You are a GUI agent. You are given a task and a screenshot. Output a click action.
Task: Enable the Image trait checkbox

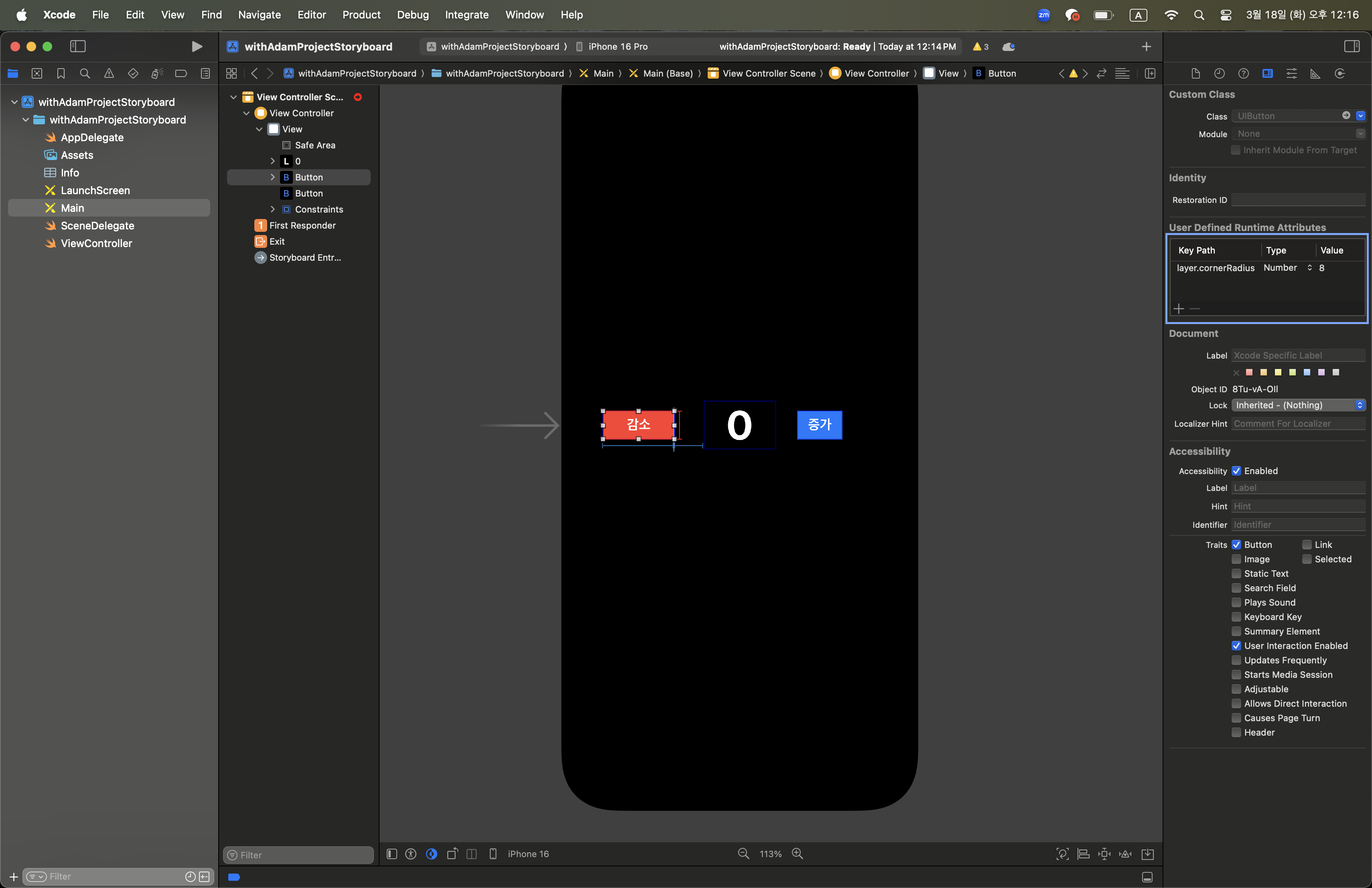pyautogui.click(x=1236, y=559)
